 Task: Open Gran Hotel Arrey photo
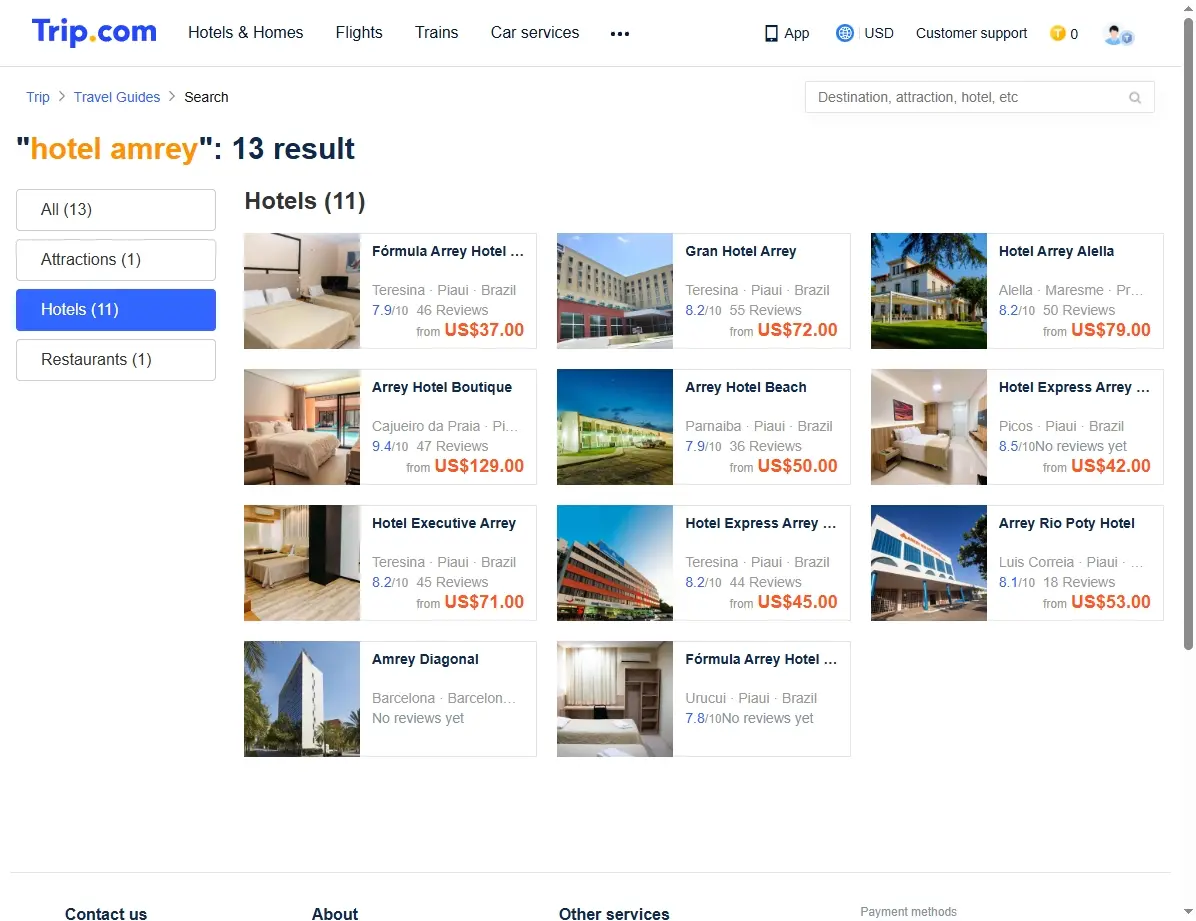(x=615, y=291)
